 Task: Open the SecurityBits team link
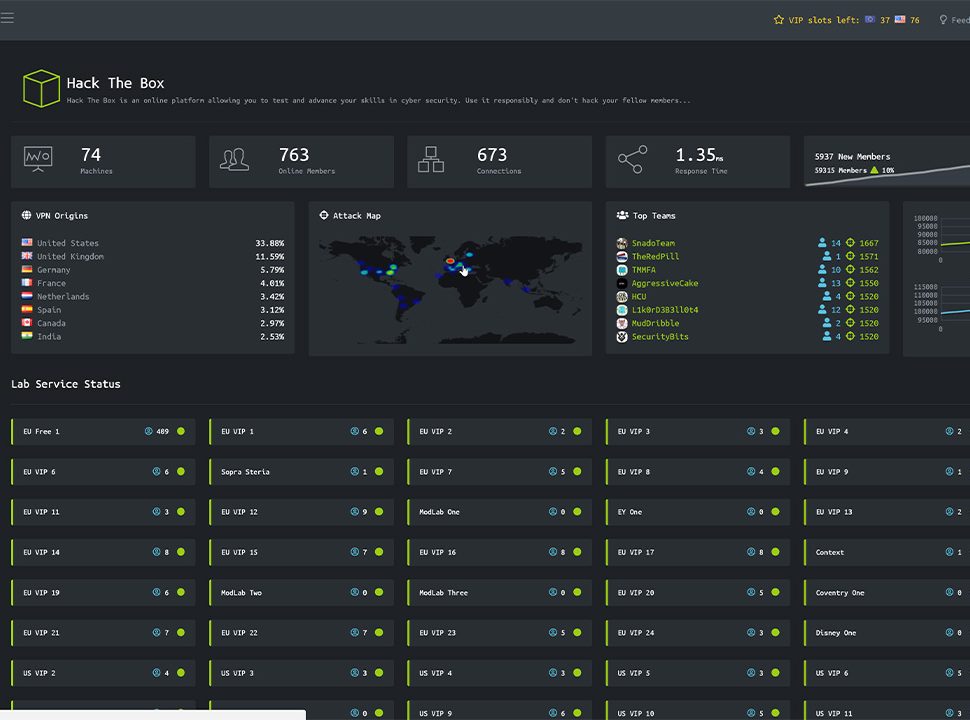[x=660, y=336]
